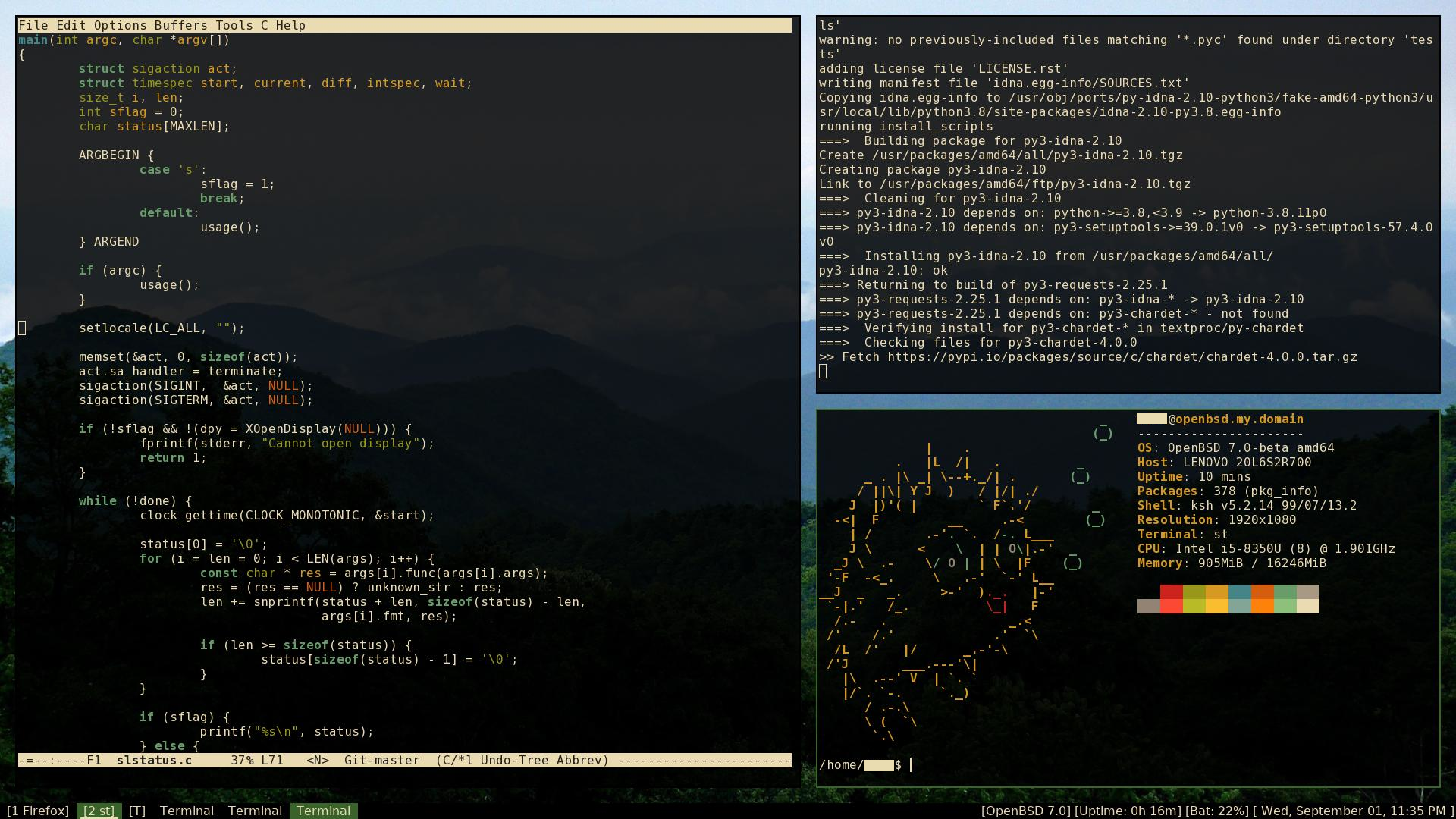Click the L71 line number in mode line
Image resolution: width=1456 pixels, height=819 pixels.
point(272,760)
